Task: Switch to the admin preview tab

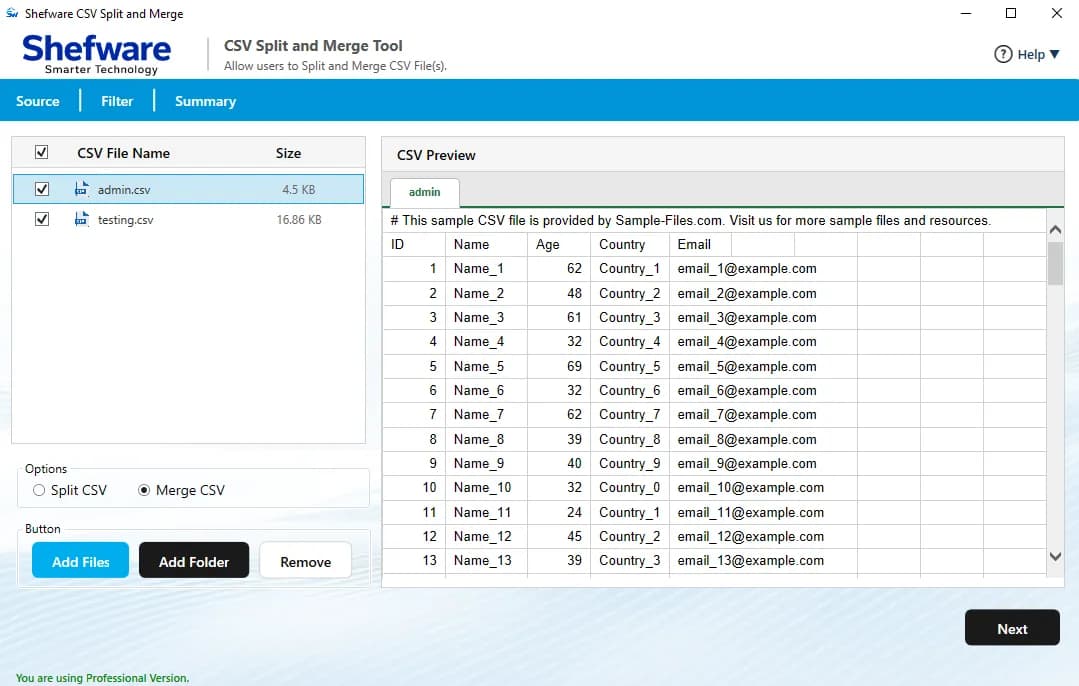Action: [425, 193]
